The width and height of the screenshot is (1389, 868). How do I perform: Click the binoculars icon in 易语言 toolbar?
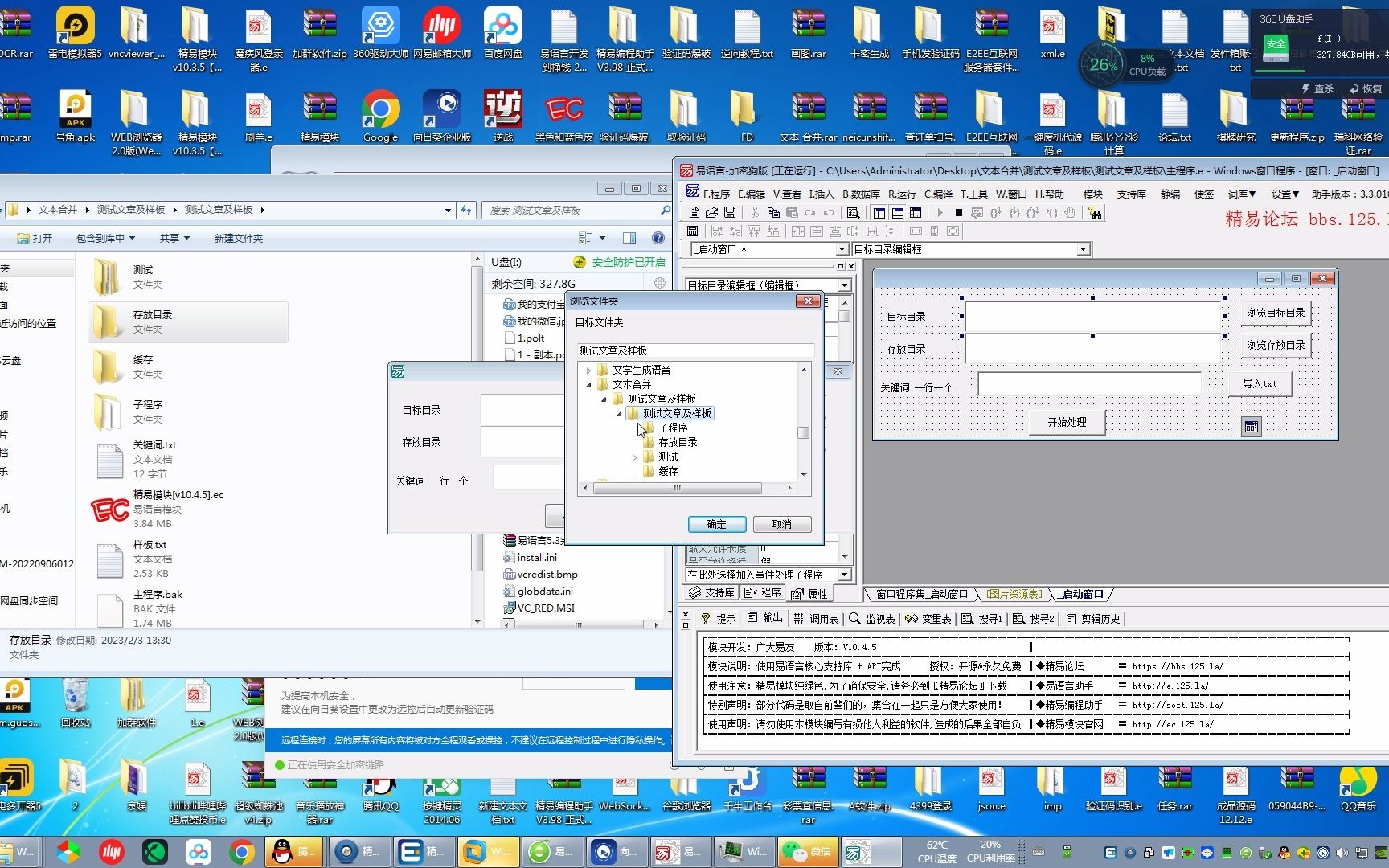coord(1095,213)
